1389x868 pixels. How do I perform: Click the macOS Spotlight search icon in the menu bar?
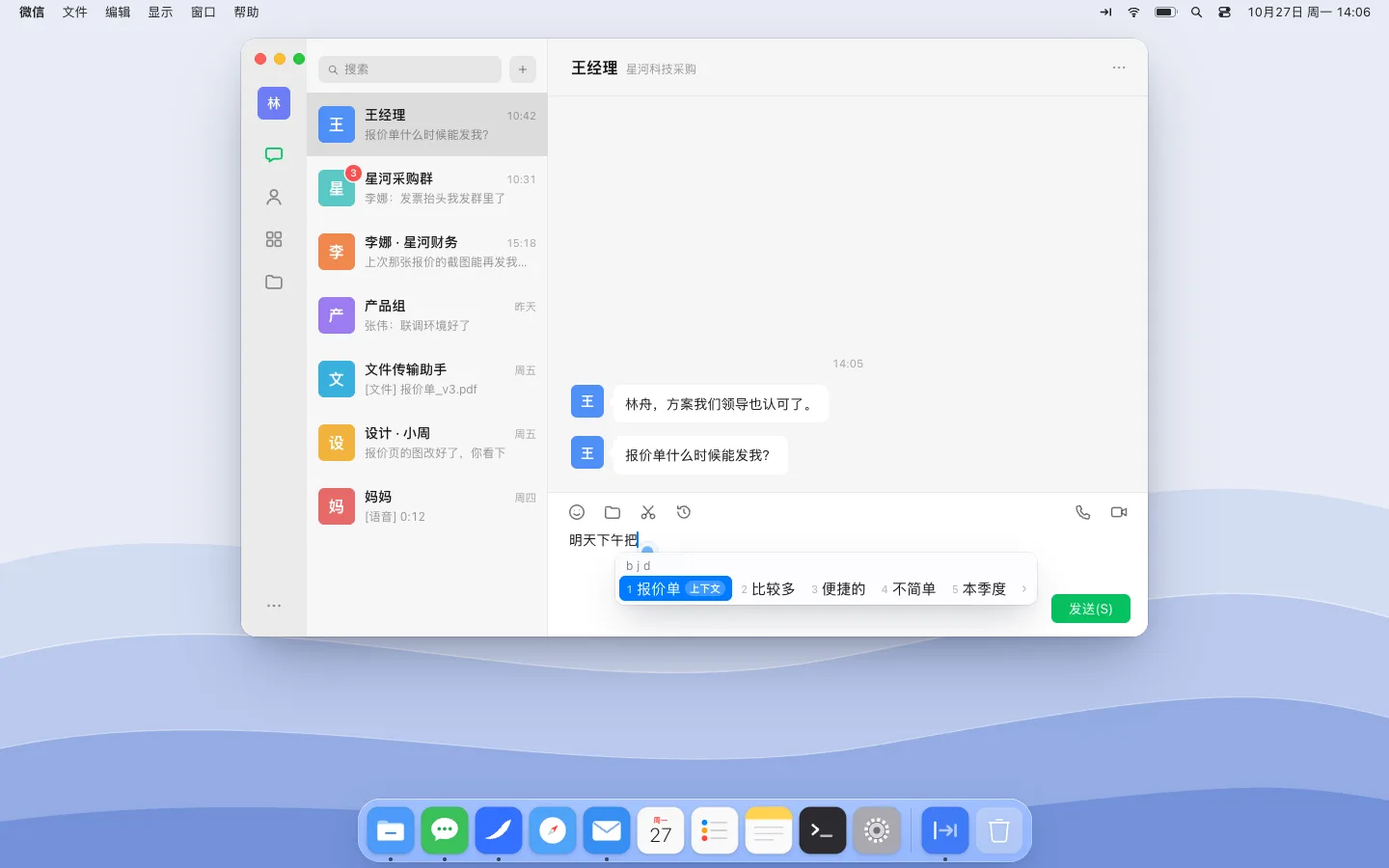pos(1196,13)
